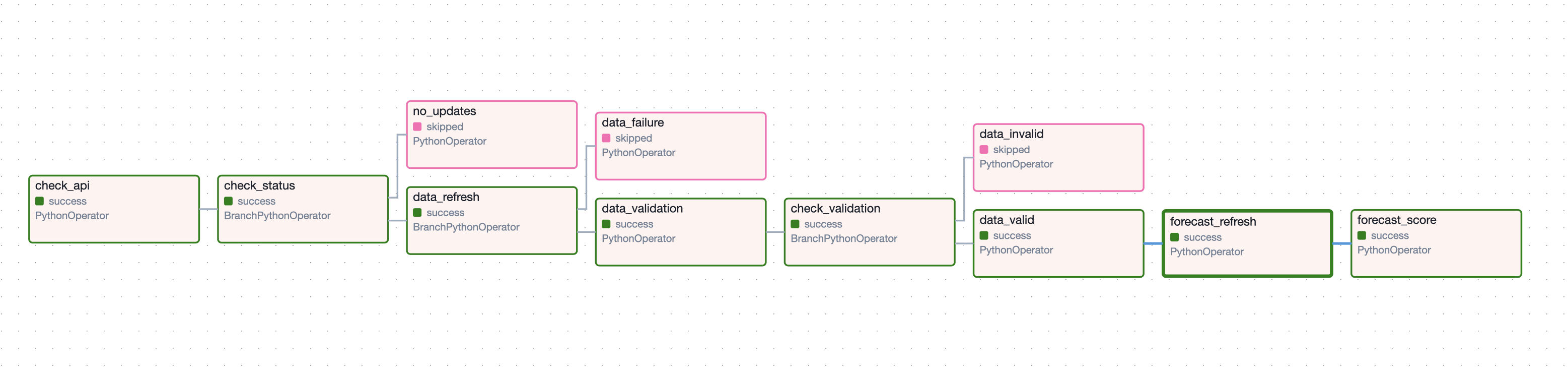The height and width of the screenshot is (378, 1568).
Task: Click the blue edge between forecast_refresh and forecast_score
Action: point(1341,244)
